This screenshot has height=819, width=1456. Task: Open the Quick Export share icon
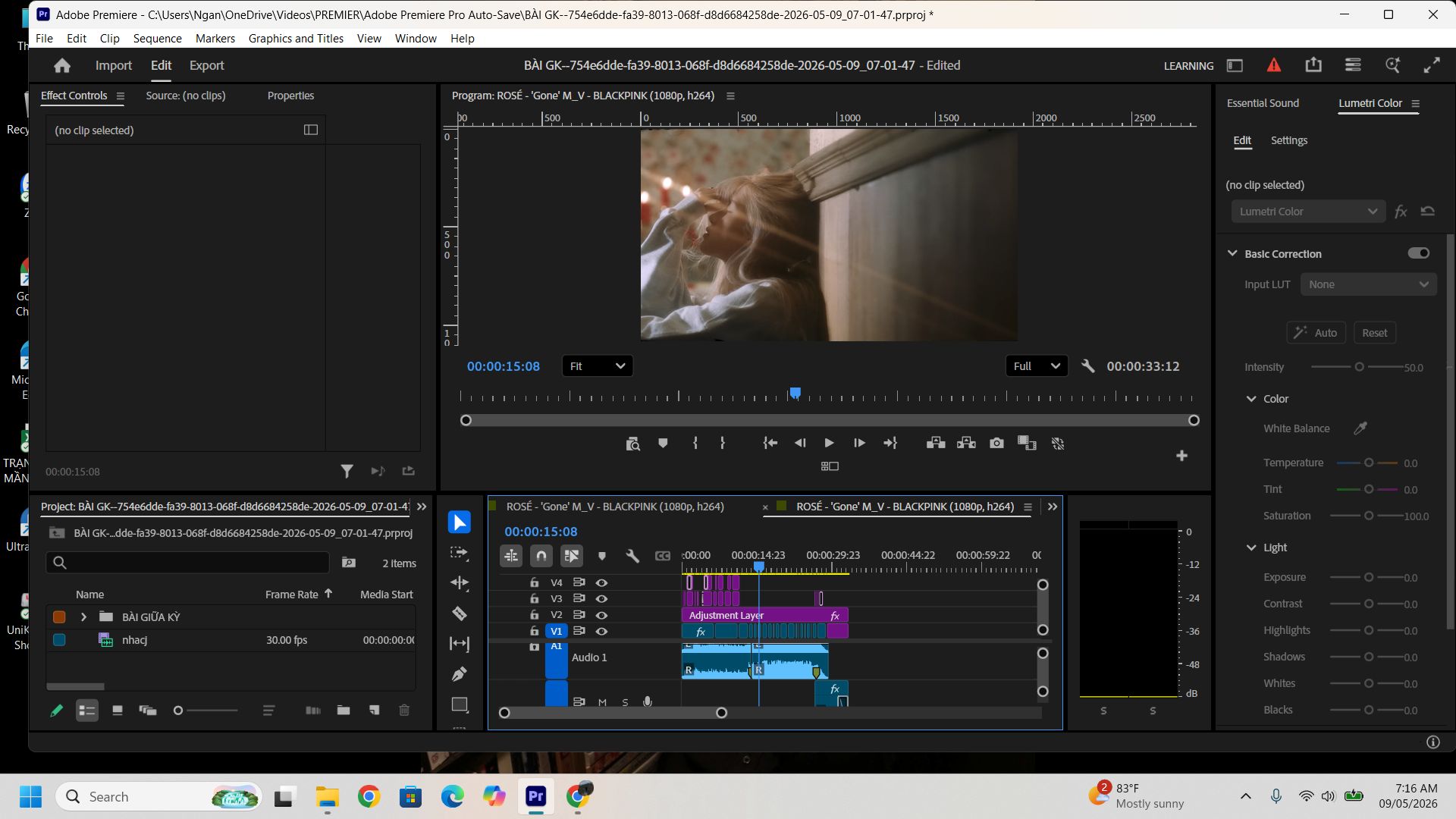tap(1313, 66)
